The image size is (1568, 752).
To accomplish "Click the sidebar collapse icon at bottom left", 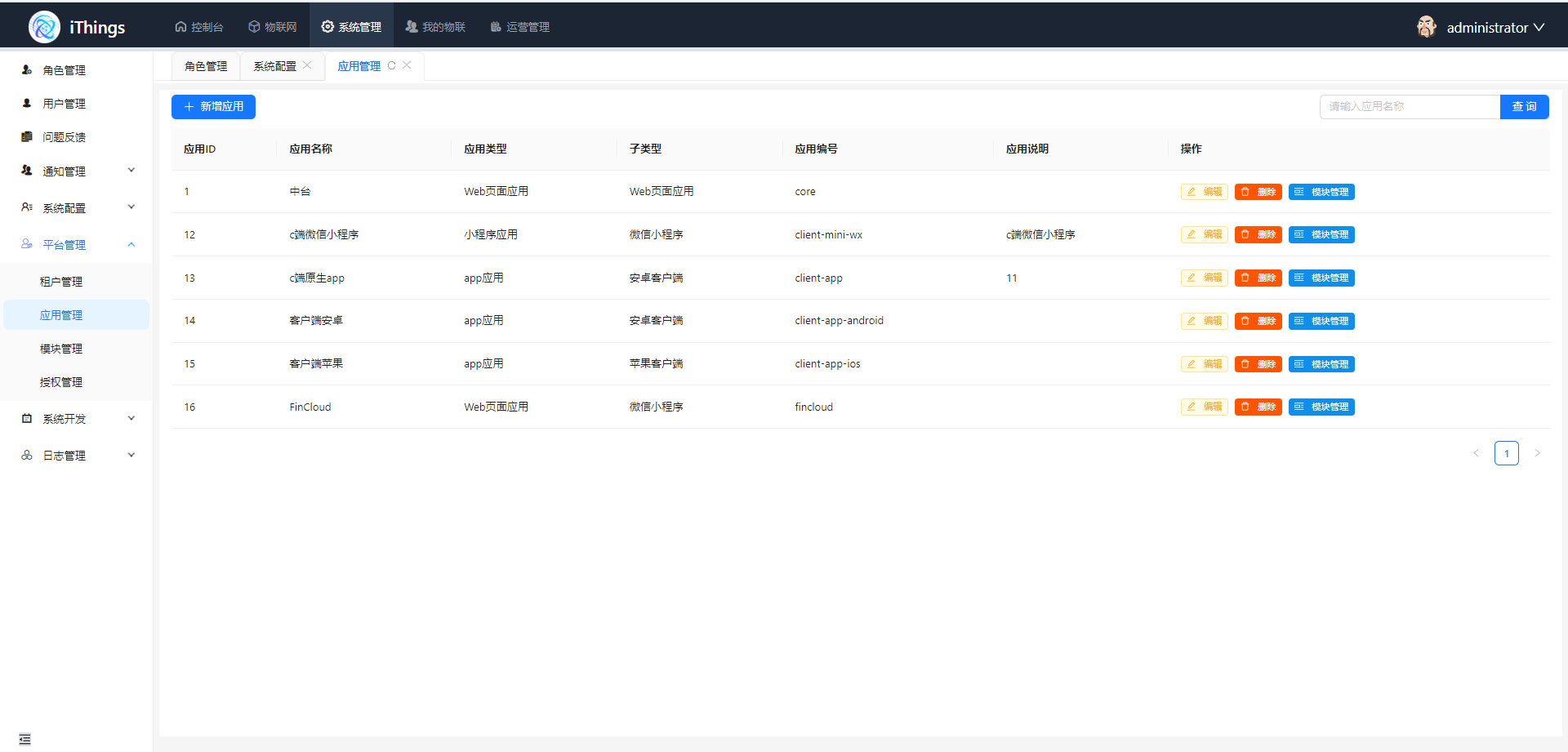I will click(x=24, y=739).
